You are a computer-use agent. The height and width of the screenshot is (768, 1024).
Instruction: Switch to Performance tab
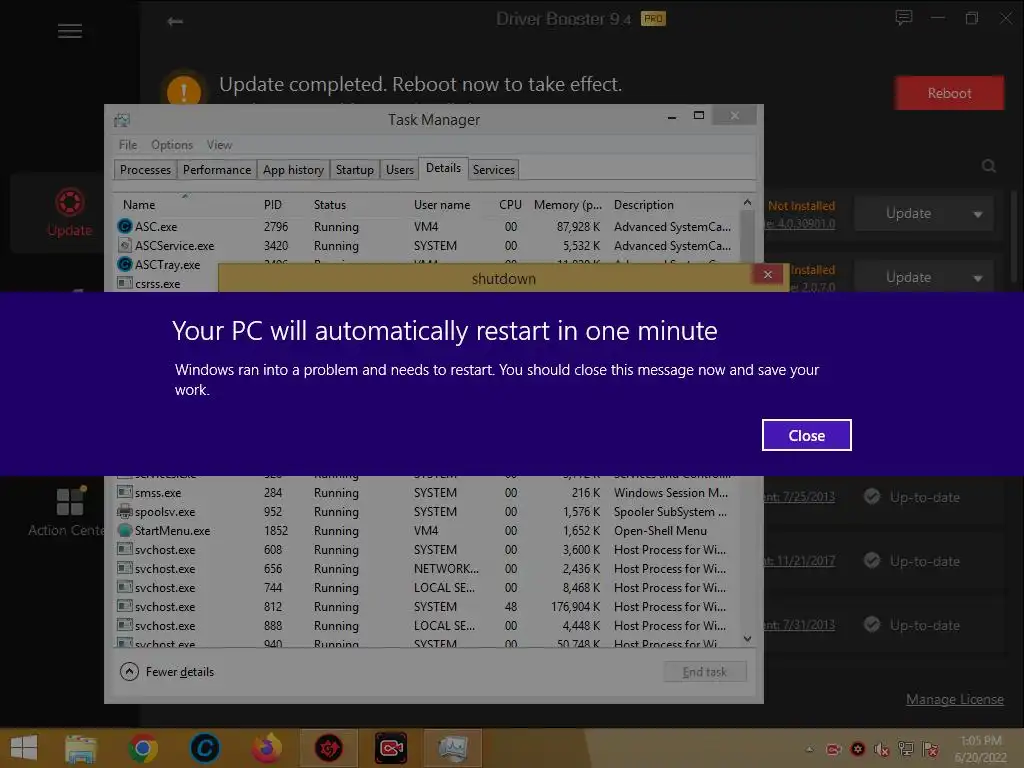pos(217,170)
